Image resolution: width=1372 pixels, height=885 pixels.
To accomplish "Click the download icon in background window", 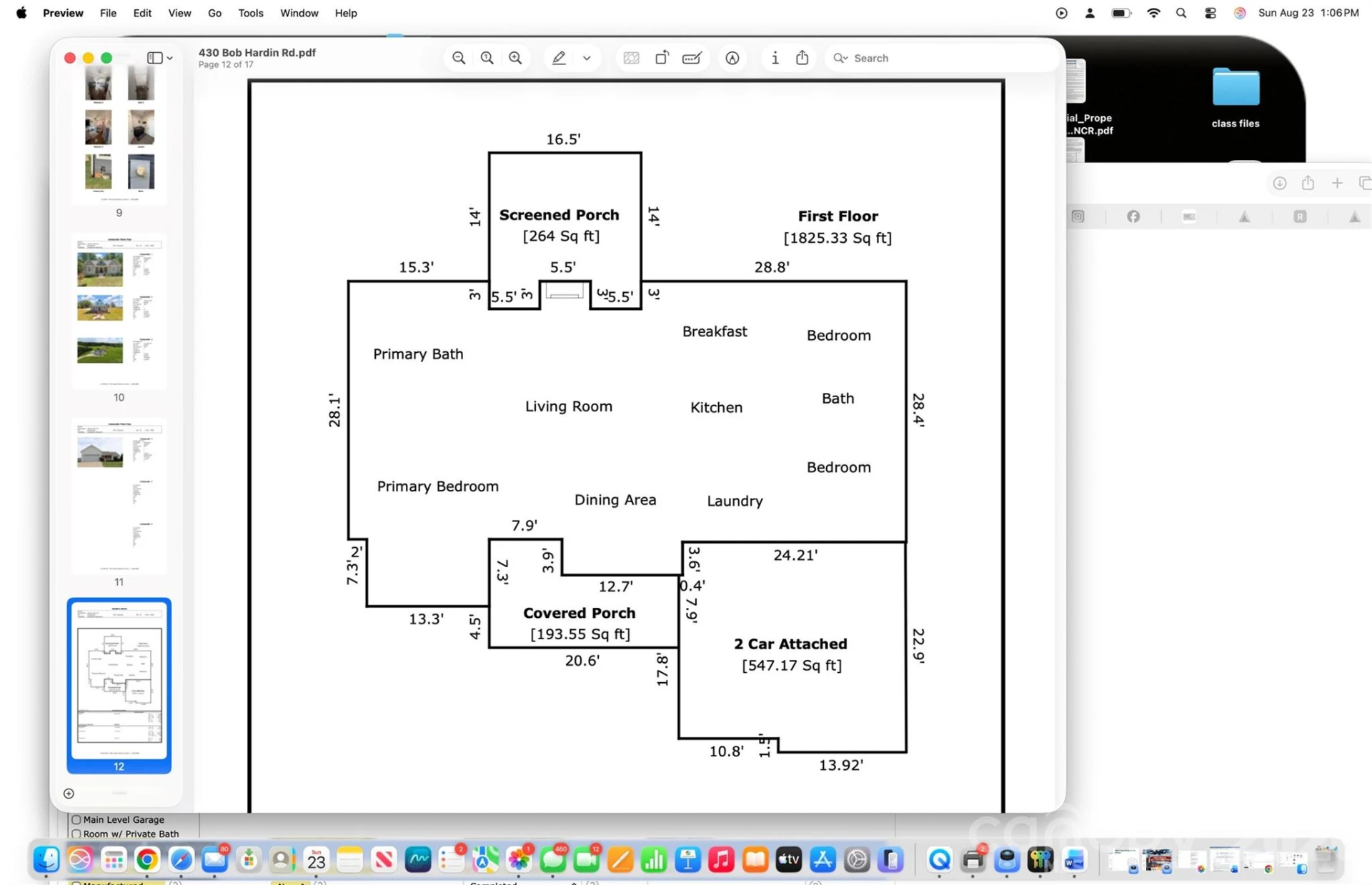I will click(1280, 184).
